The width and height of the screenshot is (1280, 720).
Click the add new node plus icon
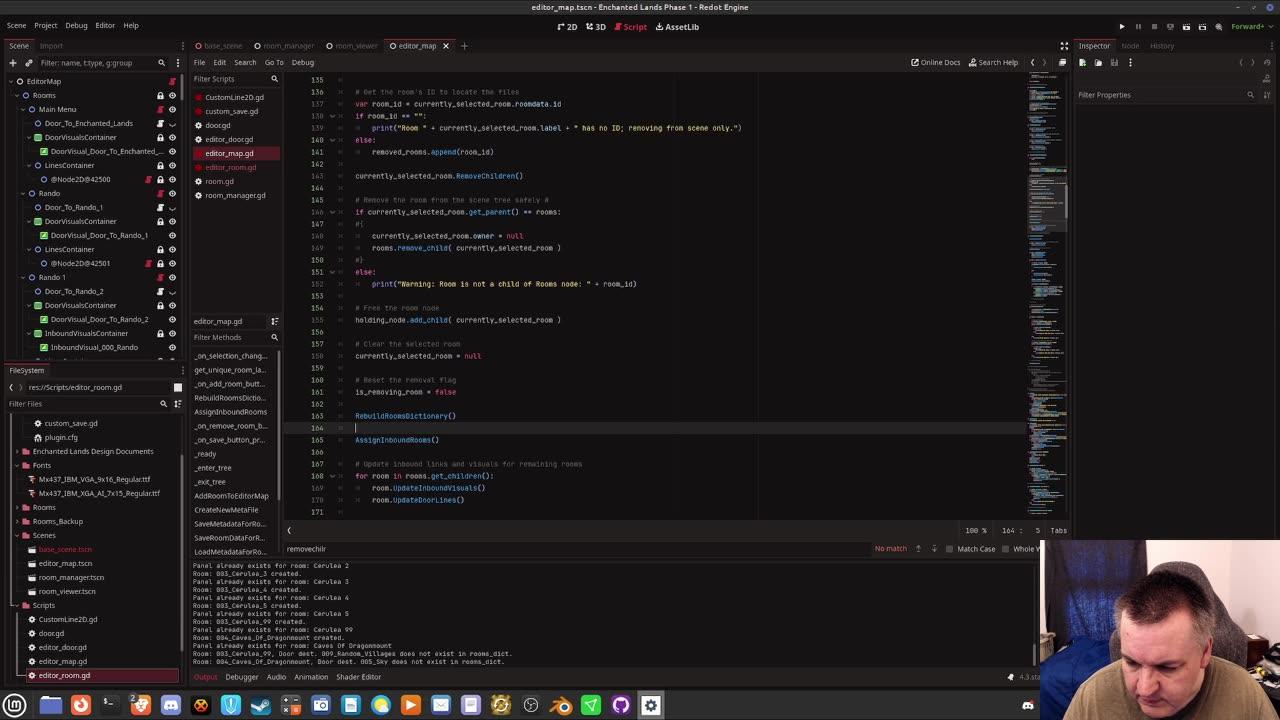click(12, 62)
